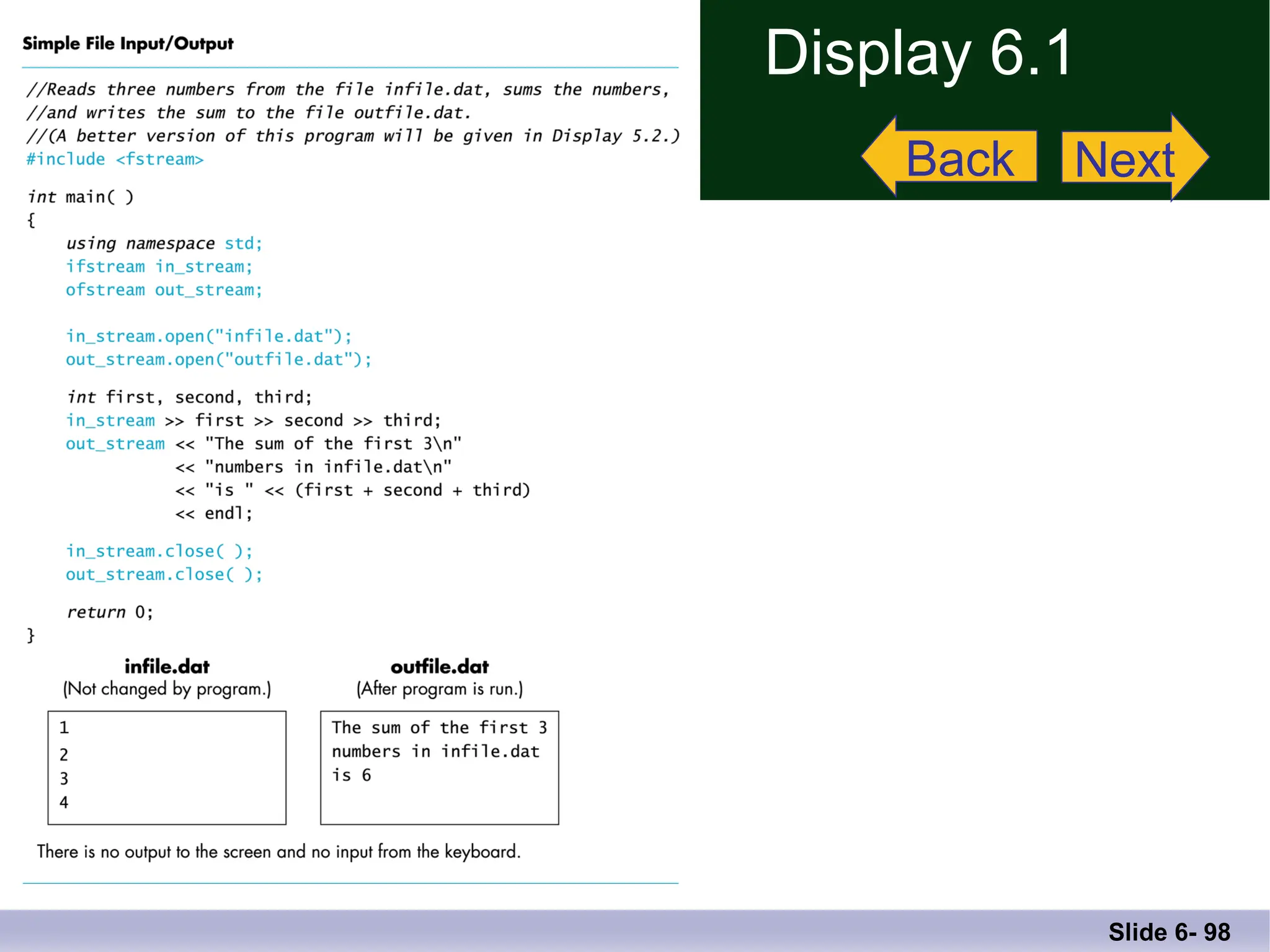Viewport: 1270px width, 952px height.
Task: Click the '"The sum of the first 3\n"' string
Action: (x=334, y=443)
